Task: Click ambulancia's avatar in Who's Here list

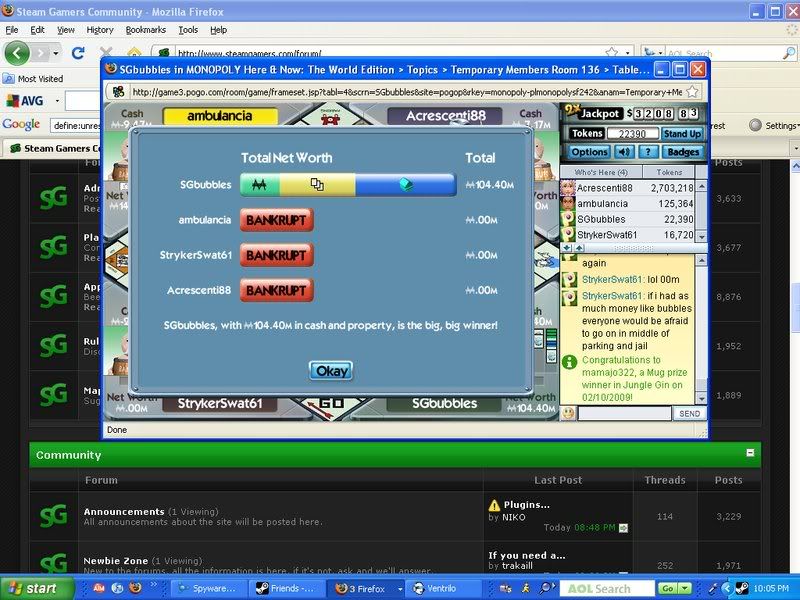Action: point(568,204)
